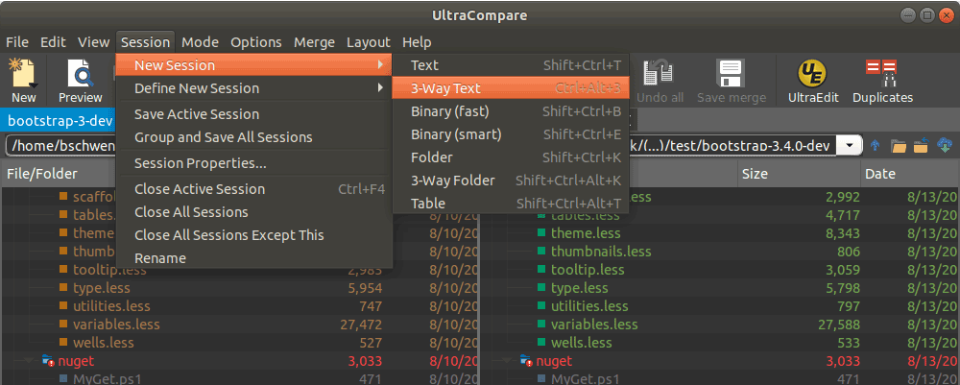Open the File menu
Screen dimensions: 960x385
[17, 42]
